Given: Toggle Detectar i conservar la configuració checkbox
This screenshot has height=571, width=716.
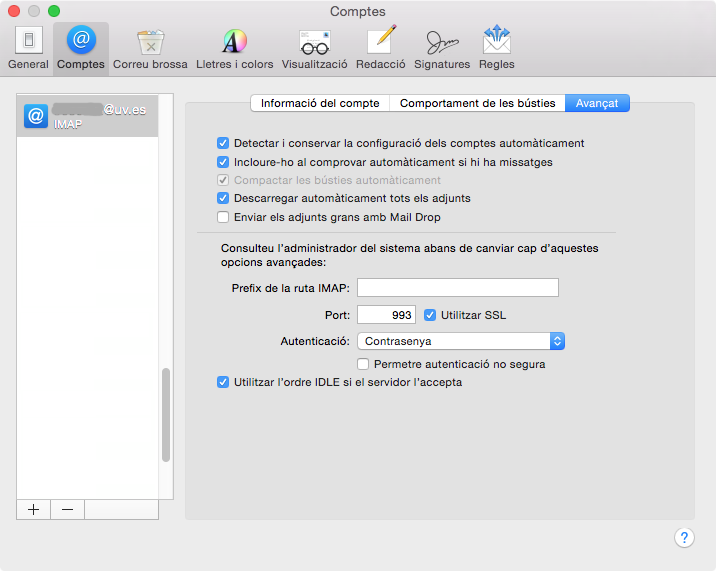Looking at the screenshot, I should [223, 143].
